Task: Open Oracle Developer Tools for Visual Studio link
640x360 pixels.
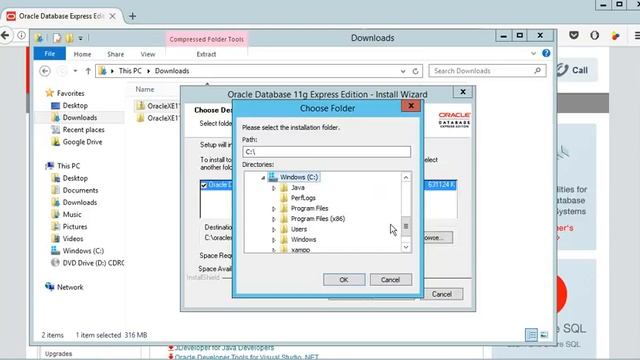Action: [x=247, y=357]
